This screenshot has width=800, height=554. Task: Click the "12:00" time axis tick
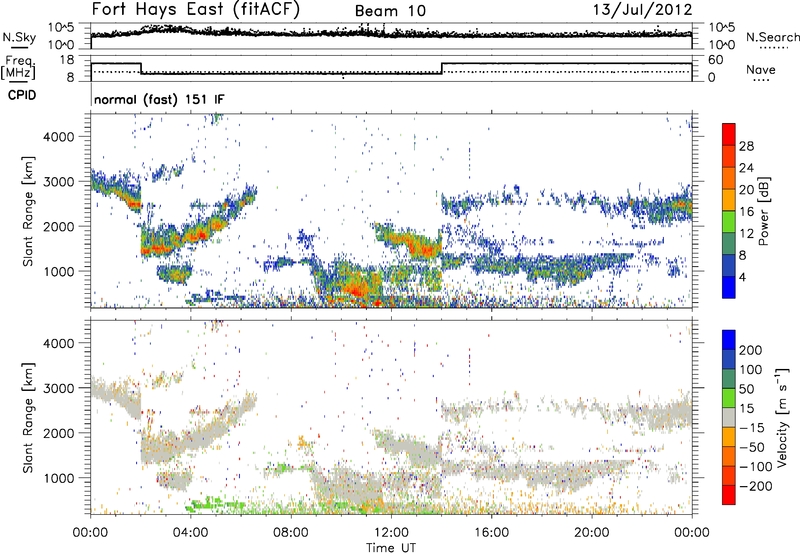click(391, 533)
